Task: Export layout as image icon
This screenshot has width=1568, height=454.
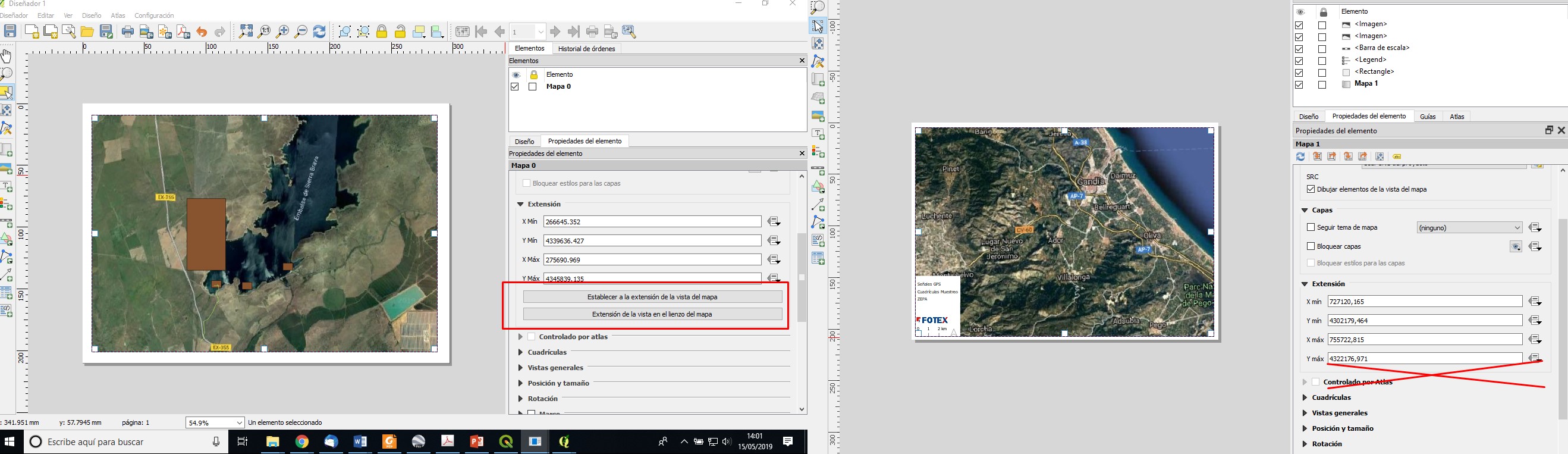Action: [x=147, y=32]
